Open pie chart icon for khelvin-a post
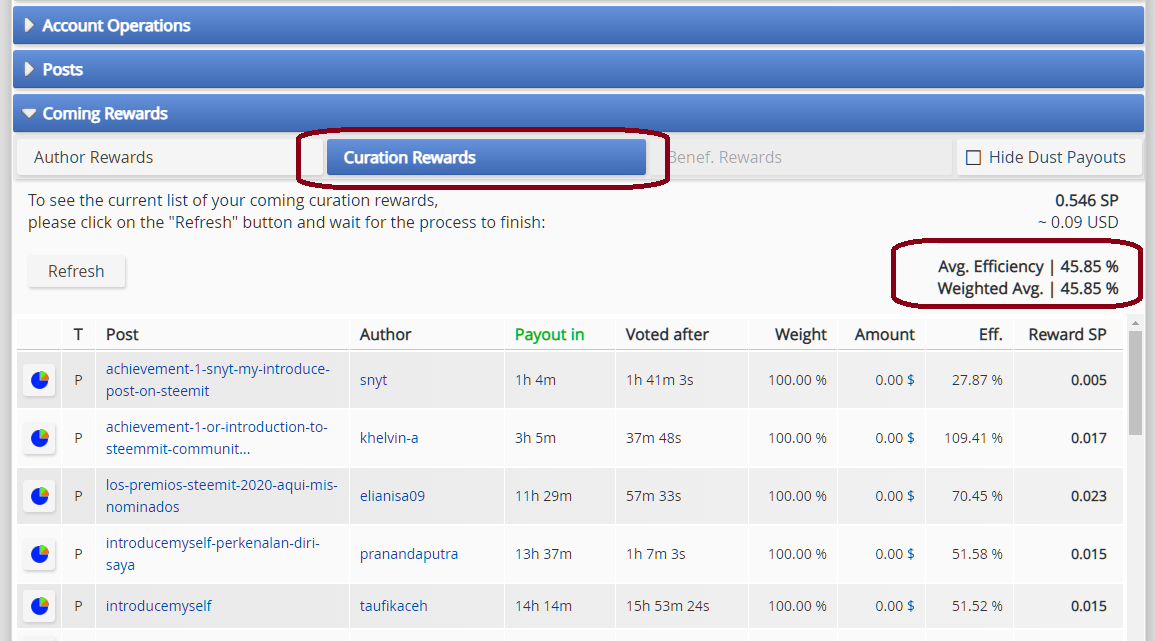This screenshot has width=1155, height=641. click(39, 438)
